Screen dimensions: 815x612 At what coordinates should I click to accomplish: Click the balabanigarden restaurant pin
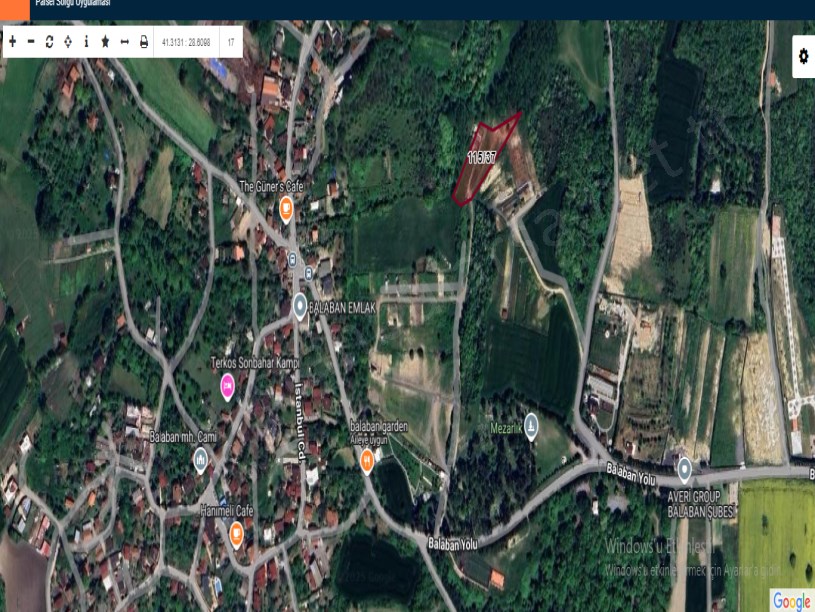(366, 460)
